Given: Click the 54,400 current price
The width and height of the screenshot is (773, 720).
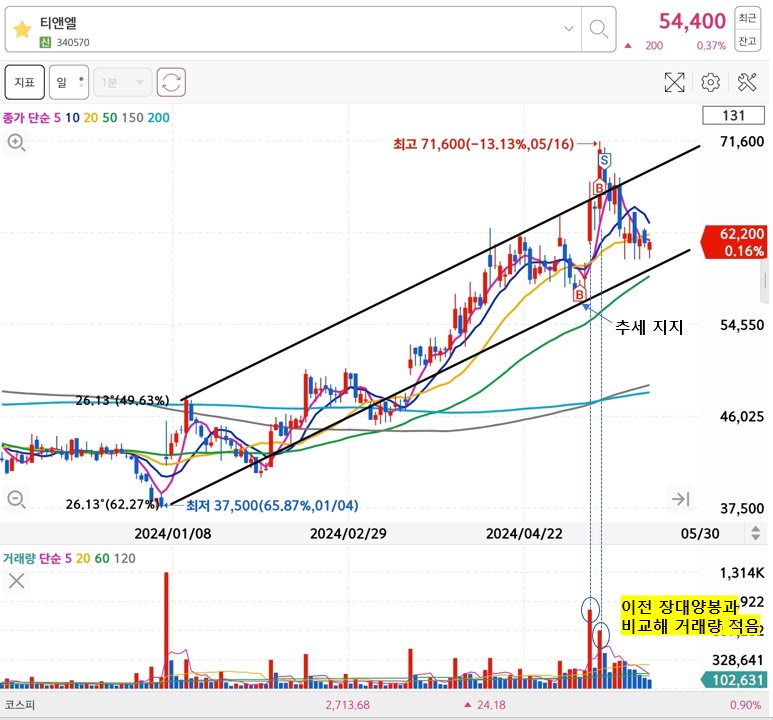Looking at the screenshot, I should 692,21.
